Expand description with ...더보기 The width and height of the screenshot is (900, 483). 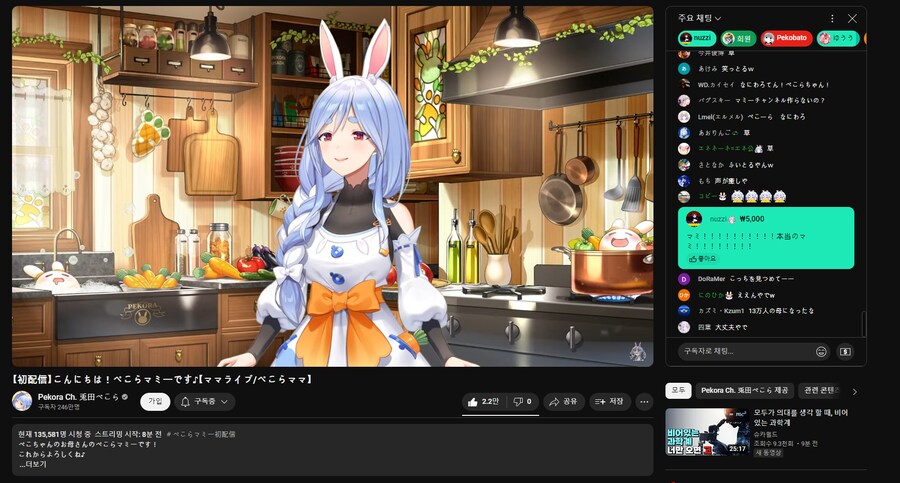(34, 464)
